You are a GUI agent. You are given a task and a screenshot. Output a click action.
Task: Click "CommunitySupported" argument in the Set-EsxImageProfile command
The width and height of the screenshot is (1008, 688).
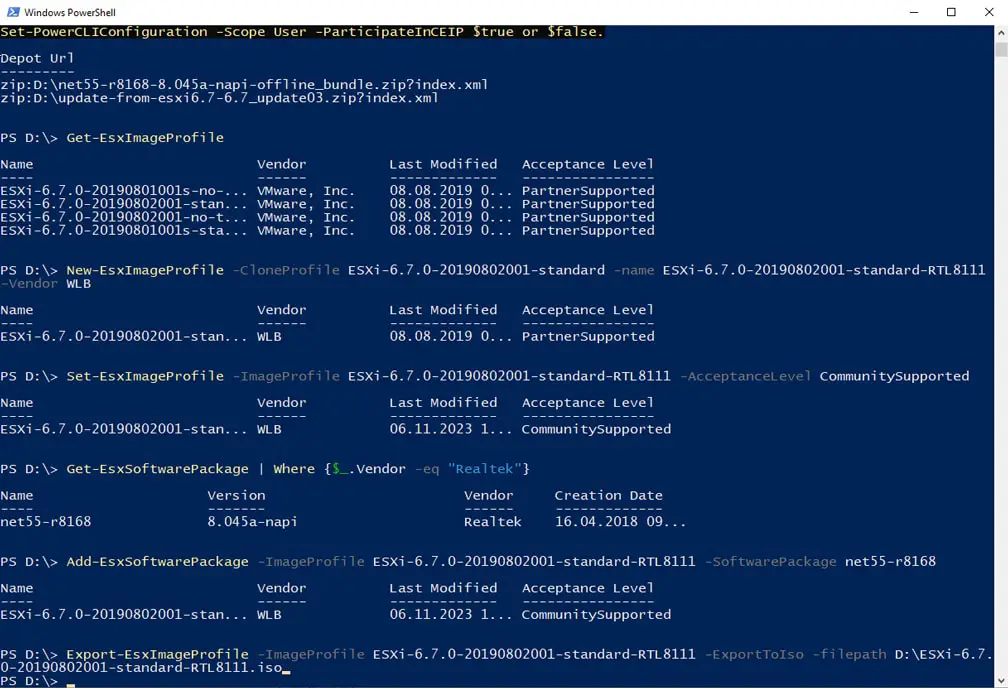pyautogui.click(x=894, y=376)
